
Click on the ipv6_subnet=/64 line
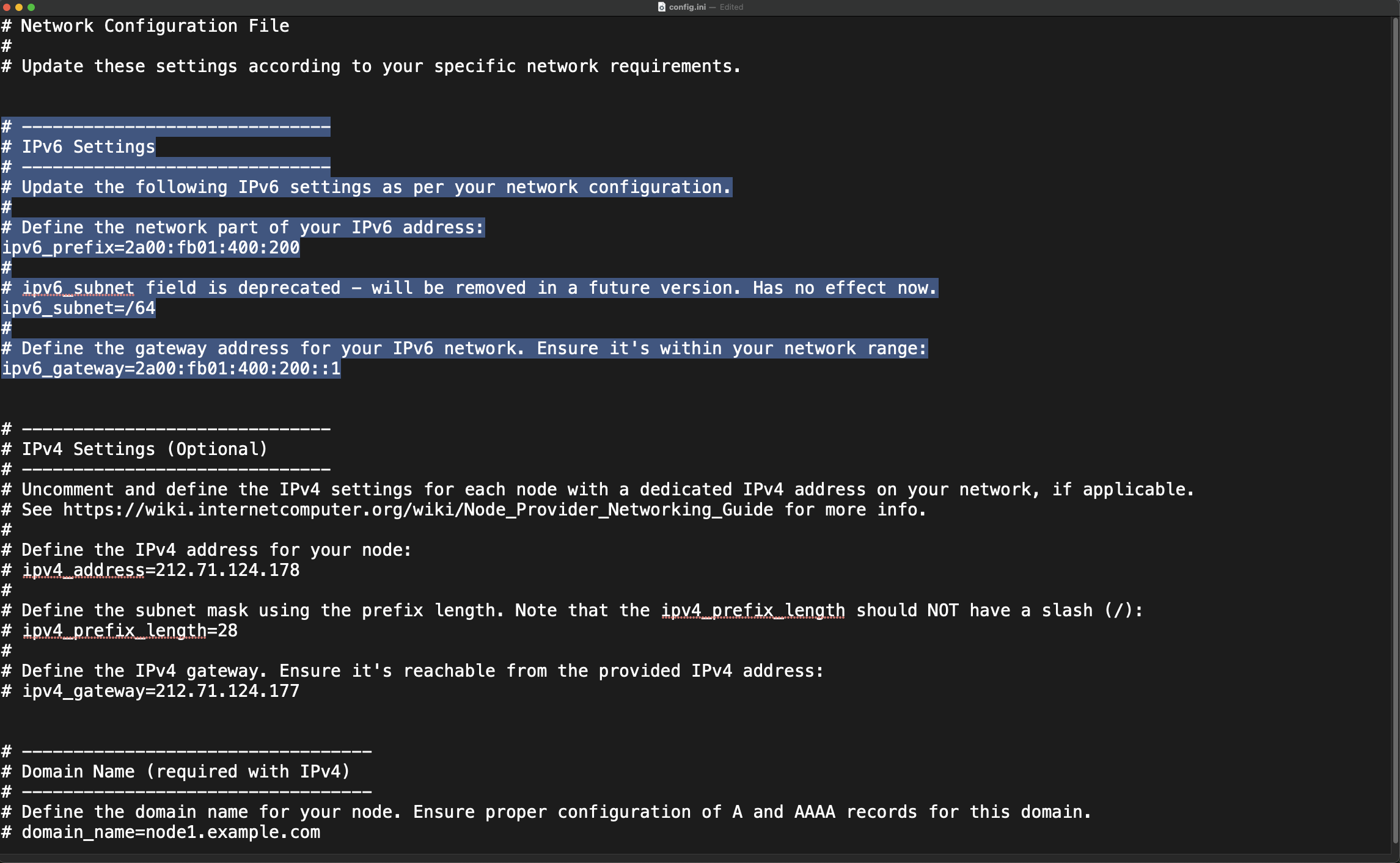78,308
